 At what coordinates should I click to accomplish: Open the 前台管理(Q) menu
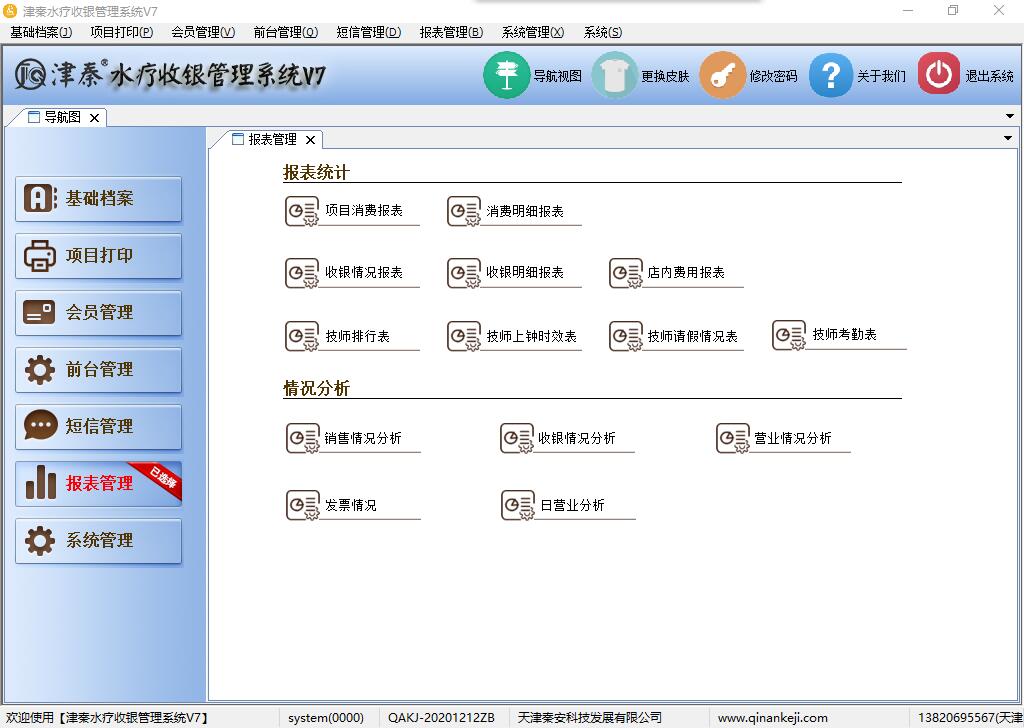point(286,32)
